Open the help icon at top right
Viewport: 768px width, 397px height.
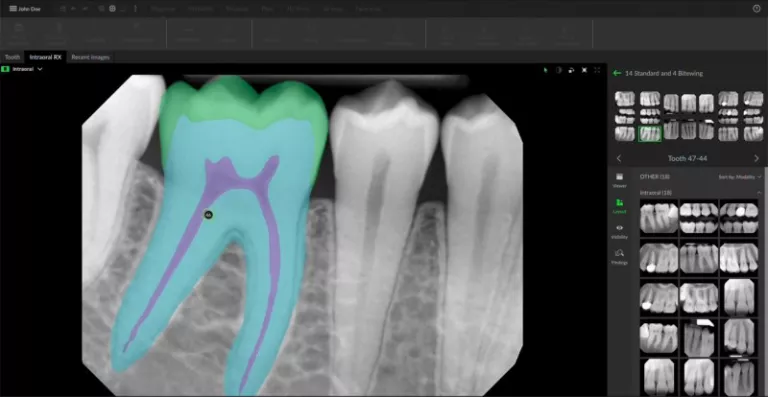pos(756,8)
